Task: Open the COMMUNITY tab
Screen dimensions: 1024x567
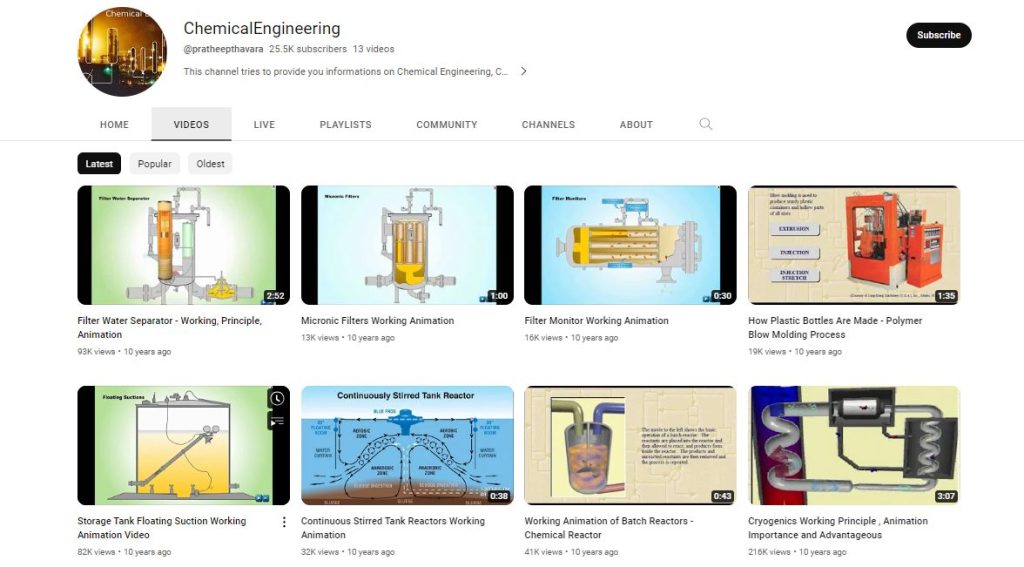Action: (x=447, y=124)
